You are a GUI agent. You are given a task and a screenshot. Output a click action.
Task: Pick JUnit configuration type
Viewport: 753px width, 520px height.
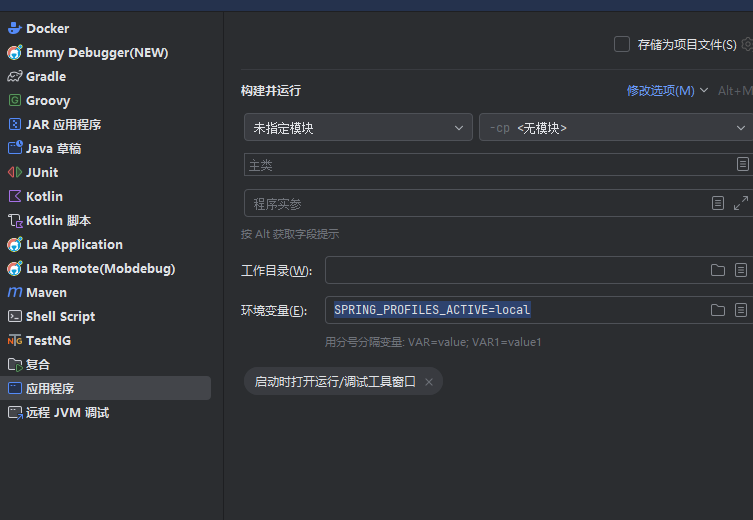106,172
